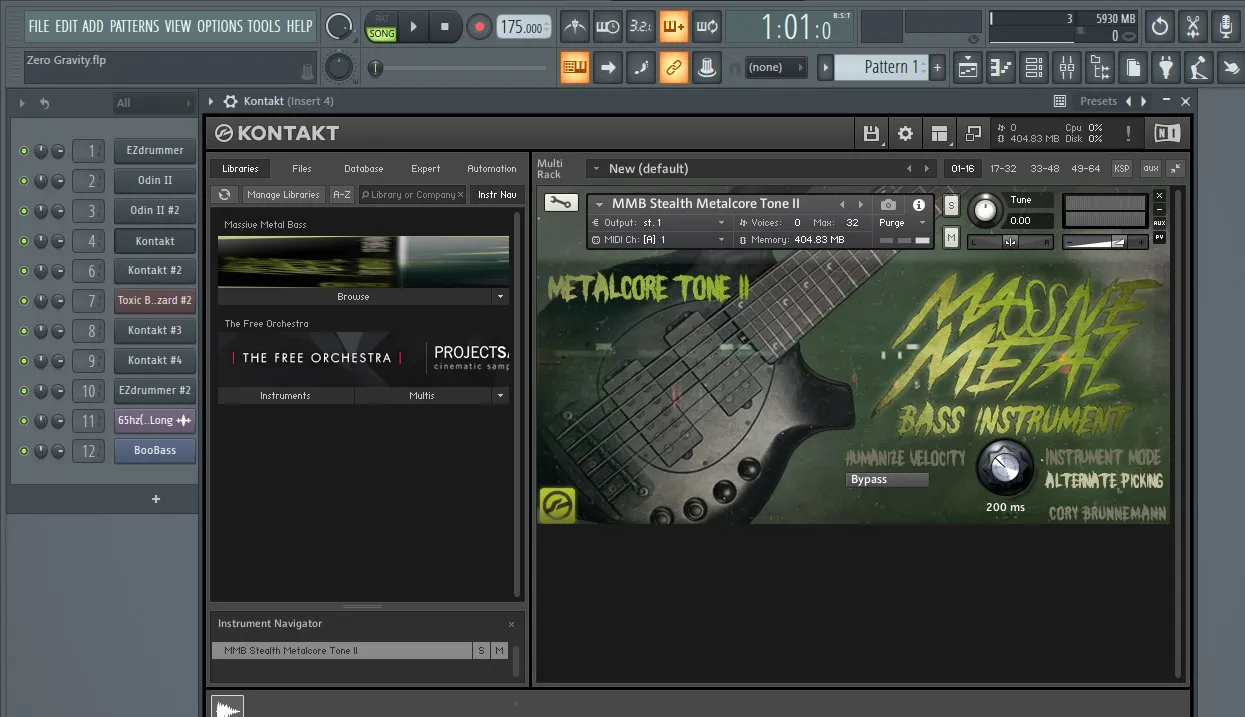Screen dimensions: 1245x717
Task: Click the library refresh icon
Action: point(225,194)
